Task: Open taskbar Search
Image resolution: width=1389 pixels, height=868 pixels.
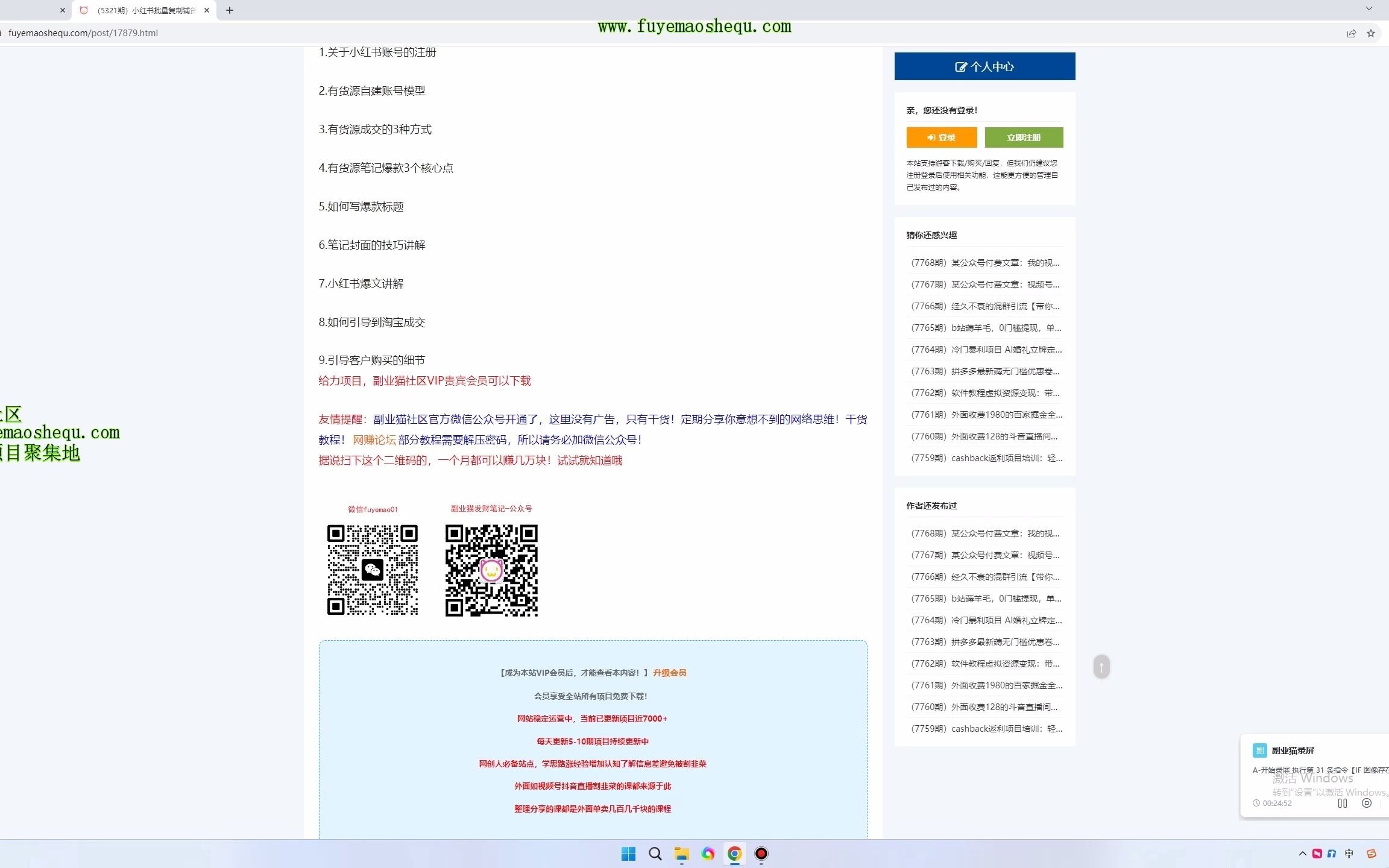Action: click(655, 854)
